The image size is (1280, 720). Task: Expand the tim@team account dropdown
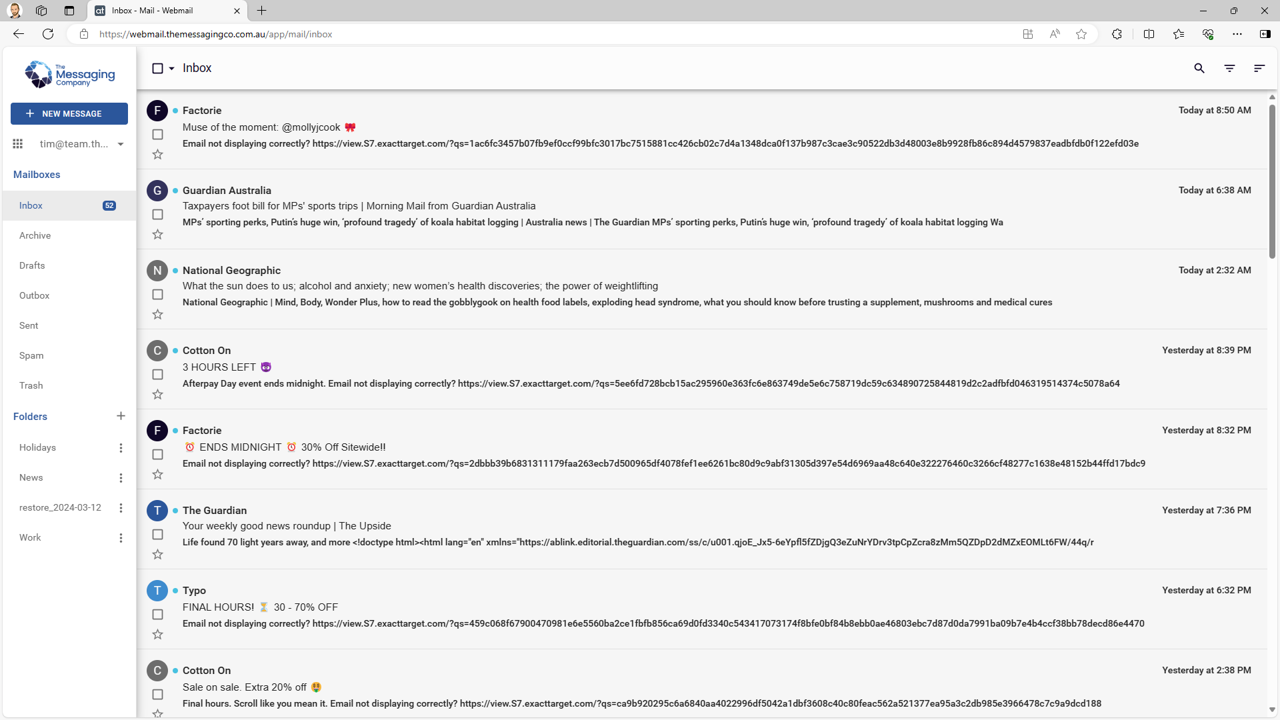tap(120, 144)
